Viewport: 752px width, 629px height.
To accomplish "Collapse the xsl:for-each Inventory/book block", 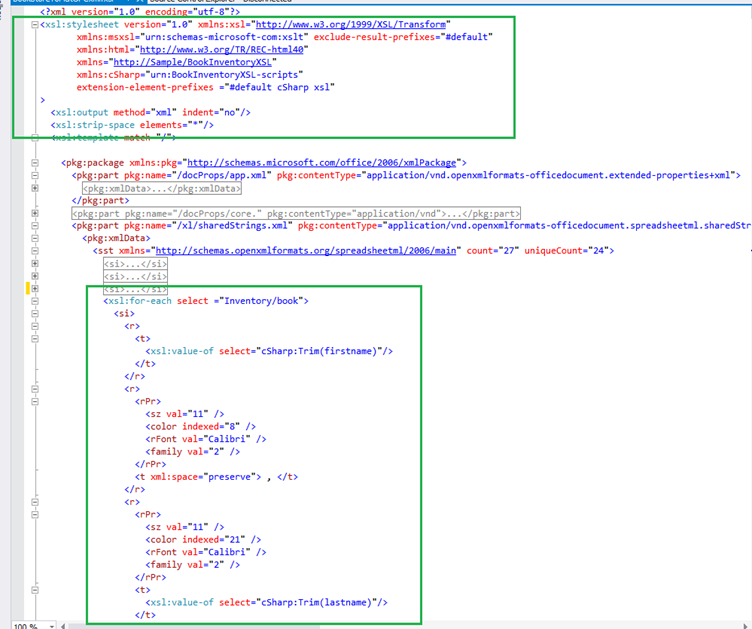I will (x=35, y=301).
